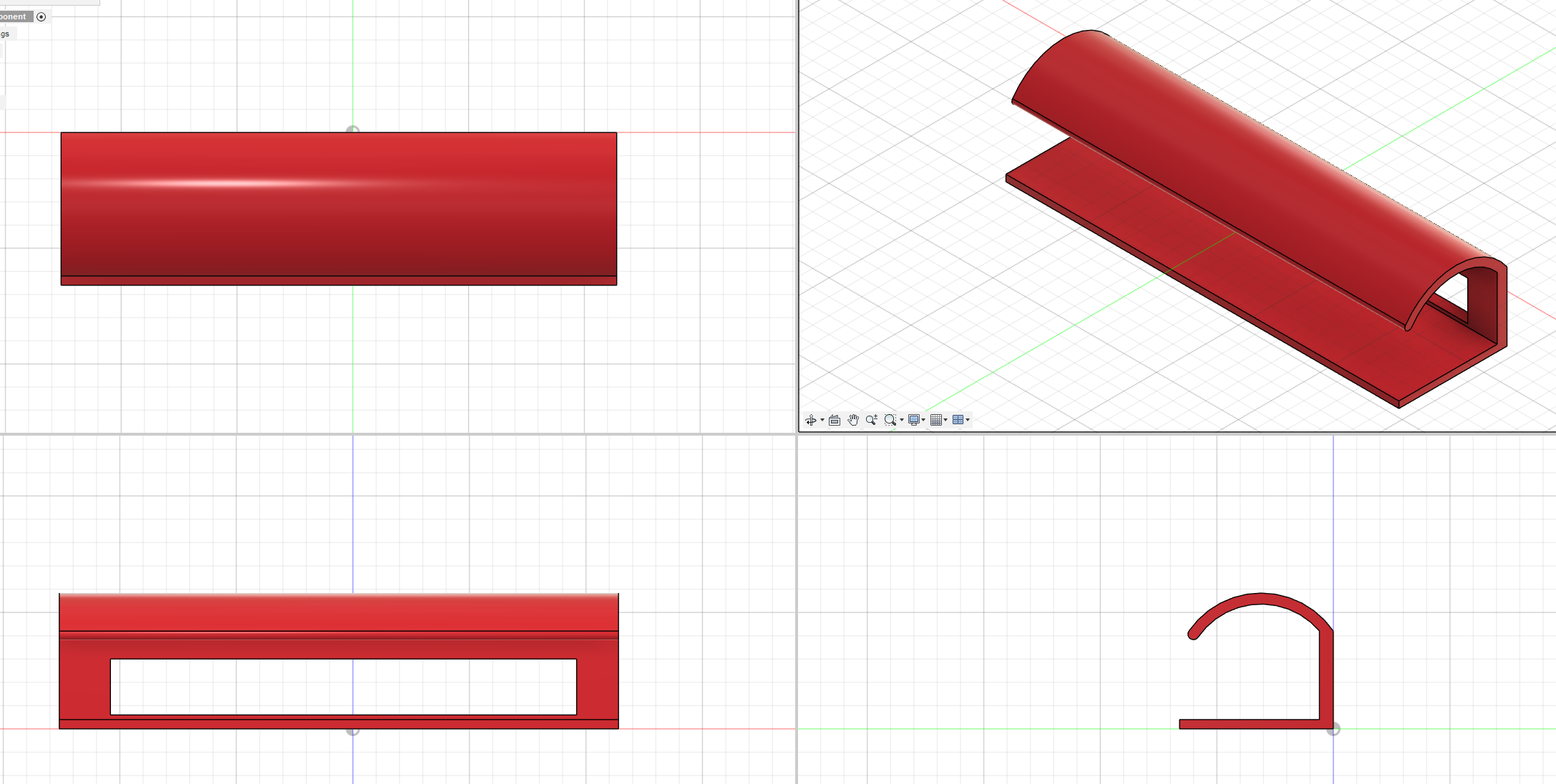
Task: Select the Document Settings browser item
Action: pyautogui.click(x=6, y=34)
